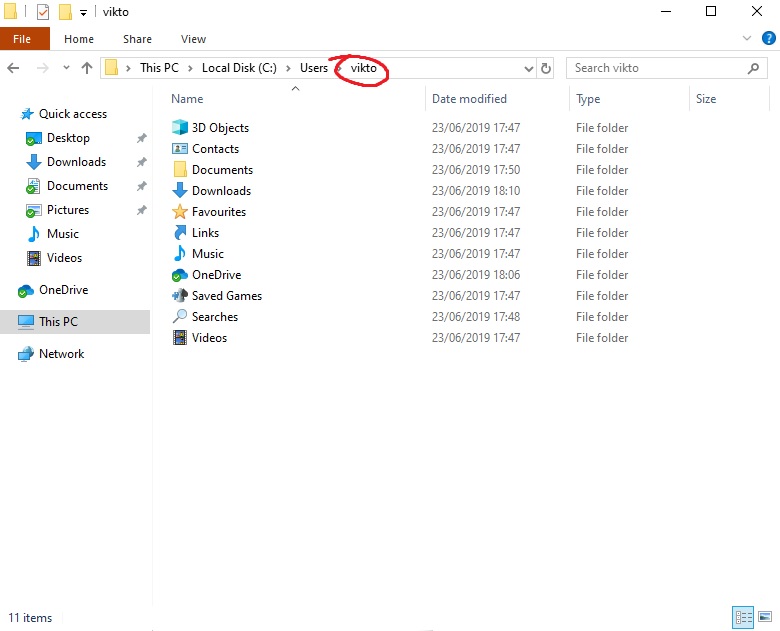Viewport: 780px width, 631px height.
Task: Unpin Desktop from Quick access
Action: tap(142, 138)
